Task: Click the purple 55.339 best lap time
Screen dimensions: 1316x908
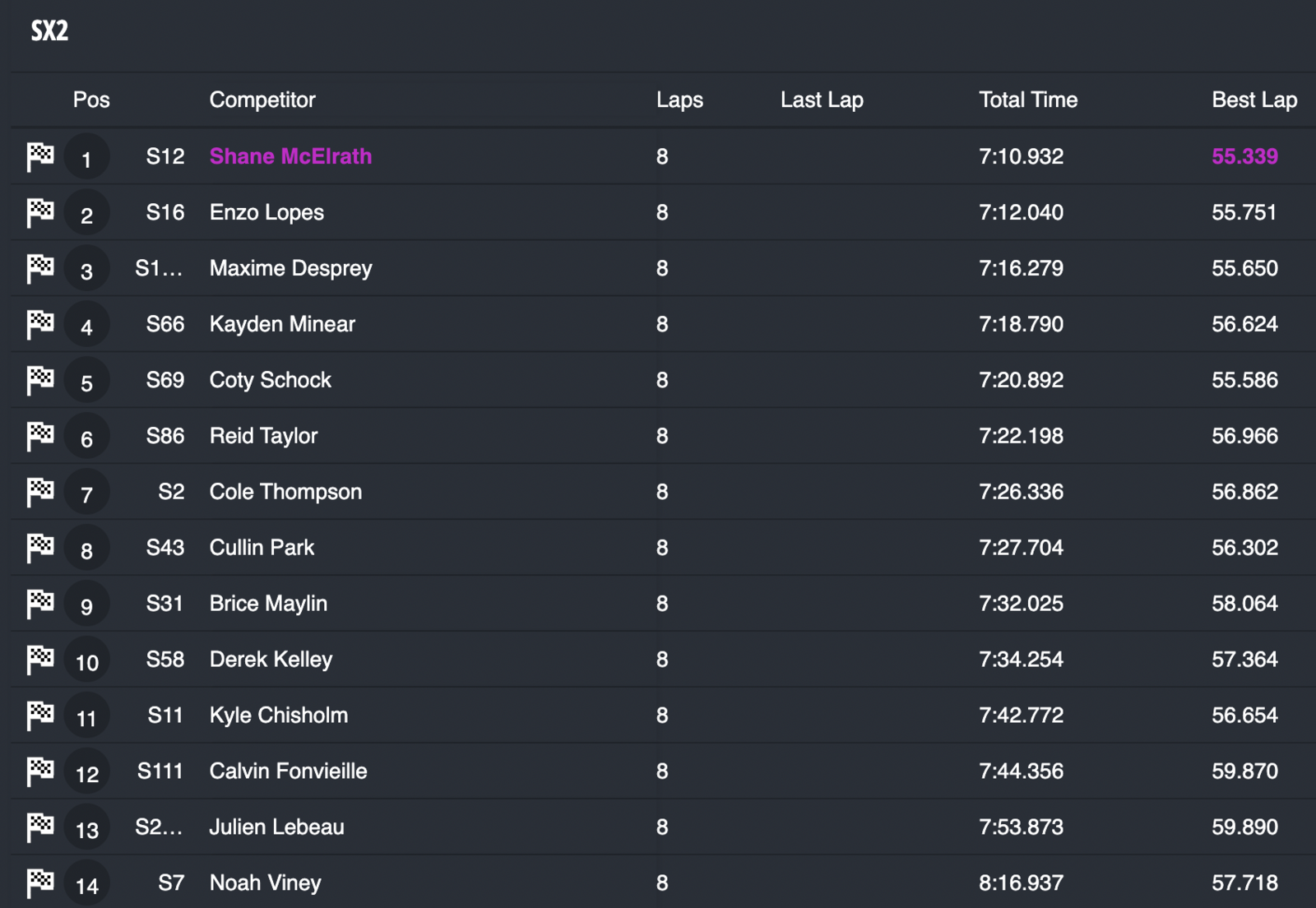Action: [x=1244, y=156]
